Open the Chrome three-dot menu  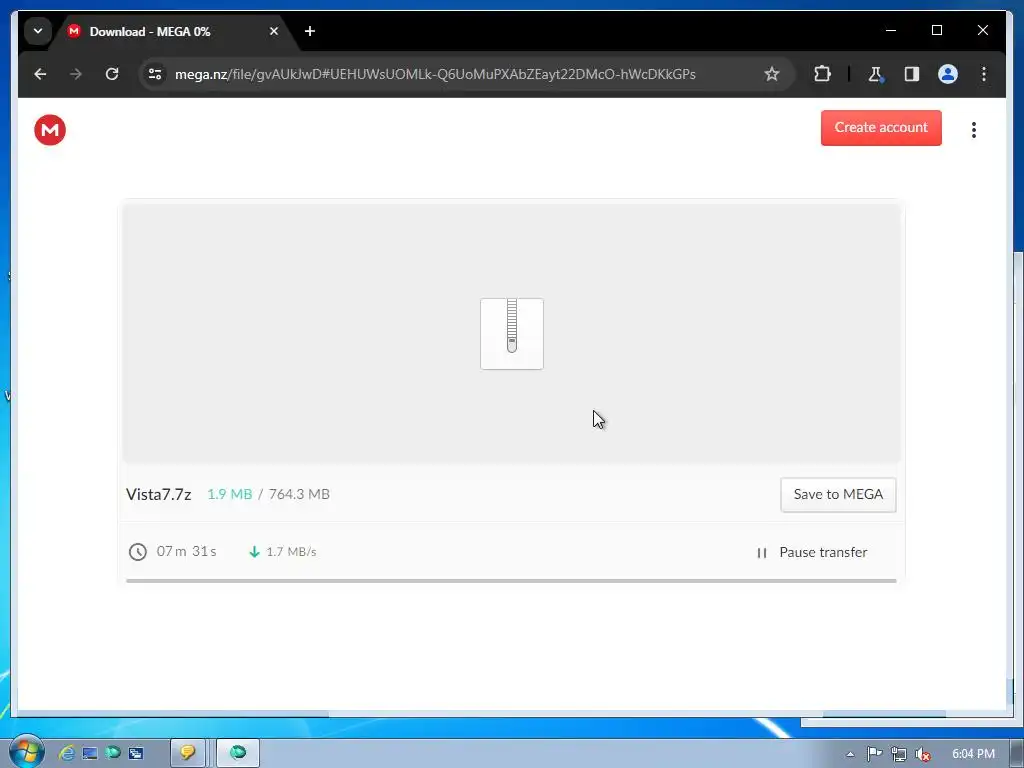984,74
